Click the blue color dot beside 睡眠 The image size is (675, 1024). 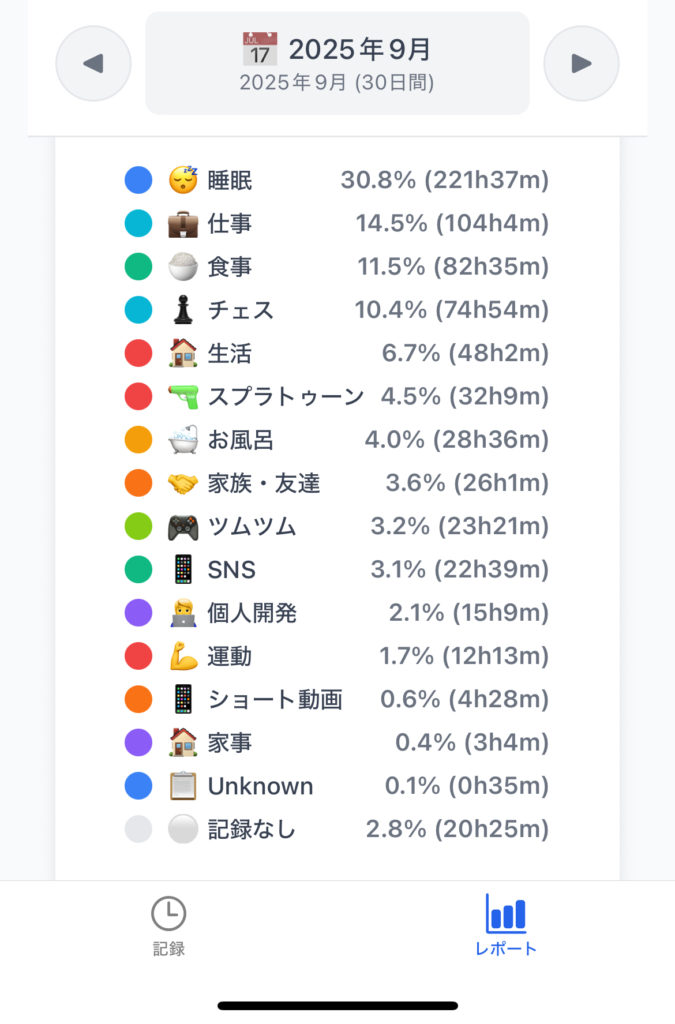(138, 180)
